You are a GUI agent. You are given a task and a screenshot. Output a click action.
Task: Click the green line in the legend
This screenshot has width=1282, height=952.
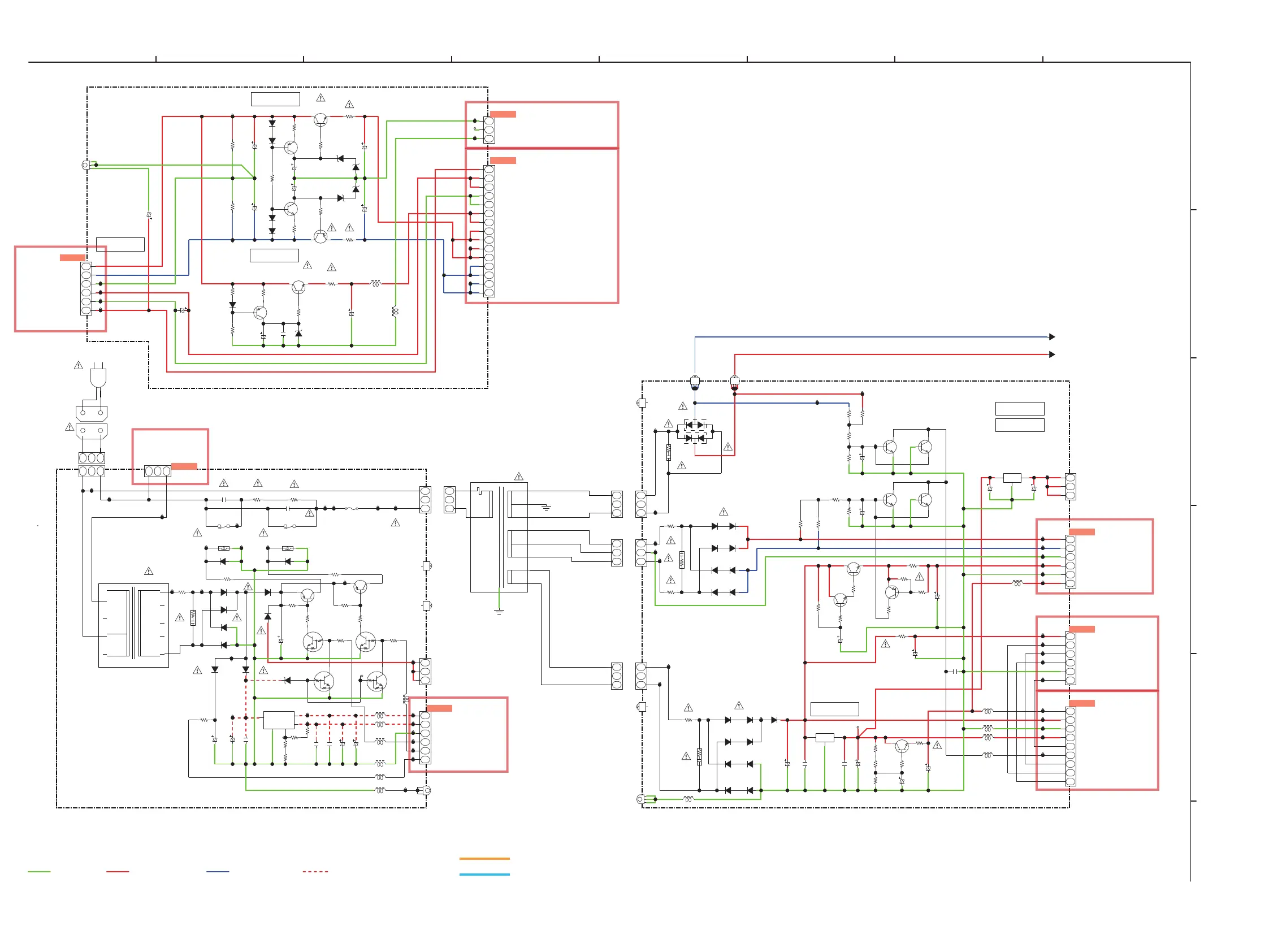coord(39,872)
